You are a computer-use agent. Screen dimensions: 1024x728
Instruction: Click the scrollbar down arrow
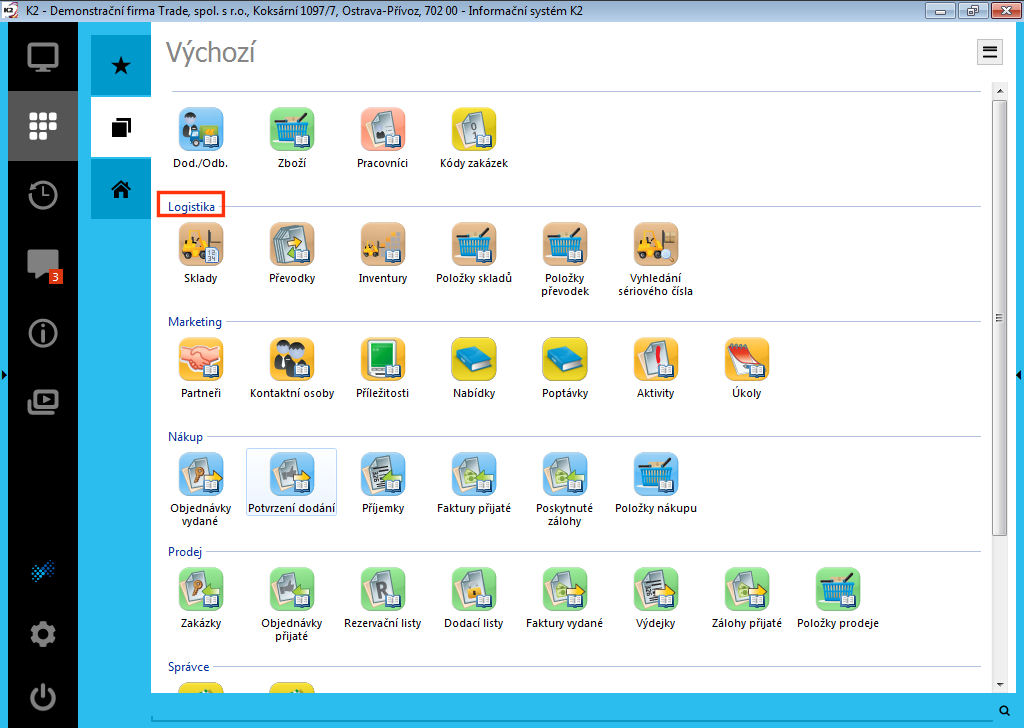click(x=1000, y=685)
